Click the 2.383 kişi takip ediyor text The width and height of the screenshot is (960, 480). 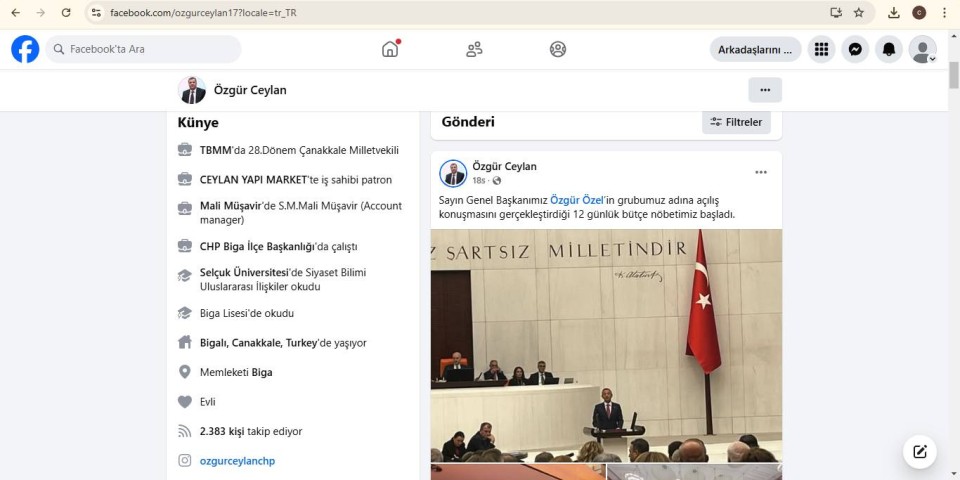251,432
